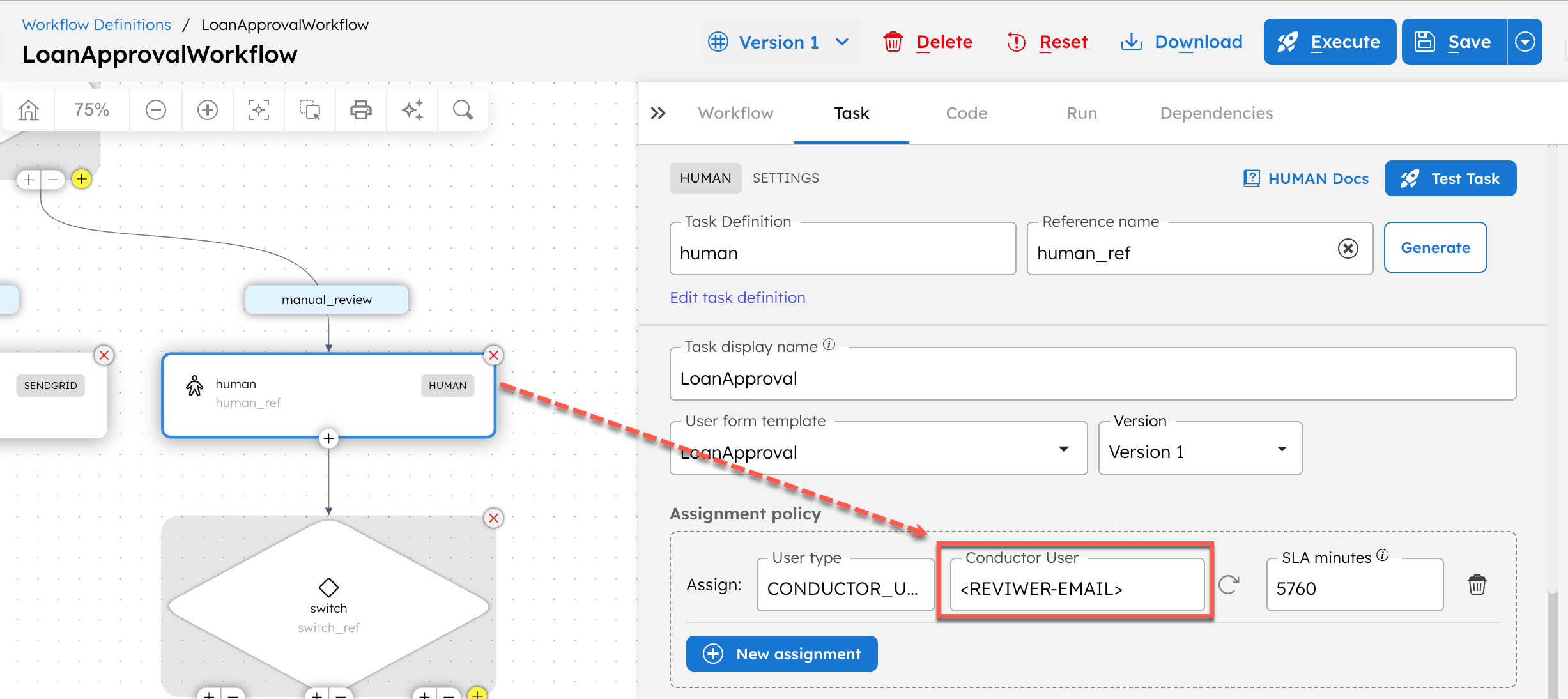Click the Delete workflow button
1568x699 pixels.
tap(928, 42)
